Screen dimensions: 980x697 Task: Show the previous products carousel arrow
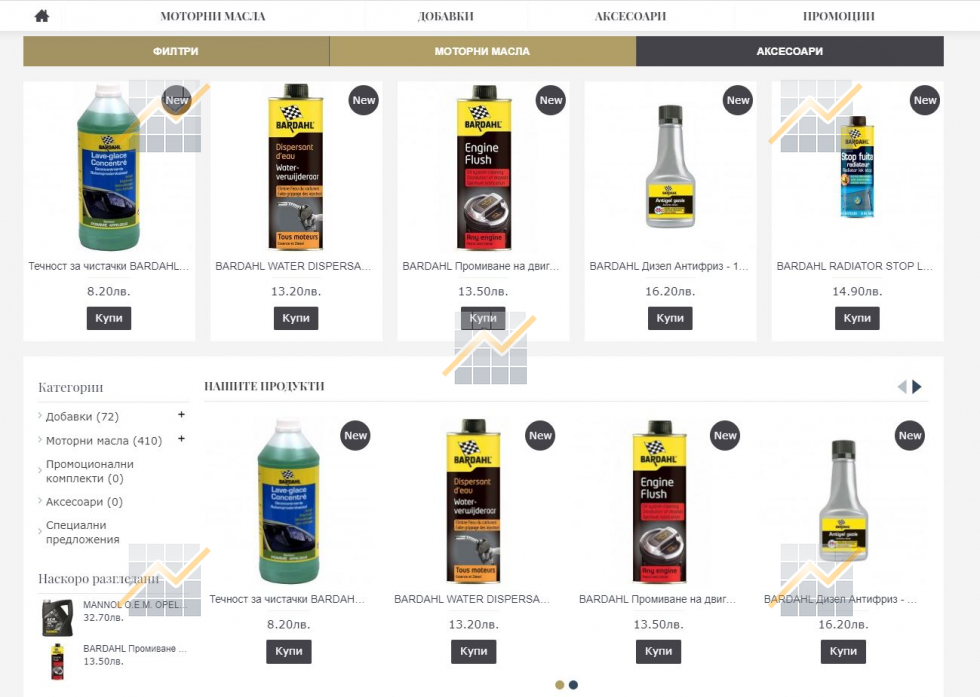coord(902,387)
